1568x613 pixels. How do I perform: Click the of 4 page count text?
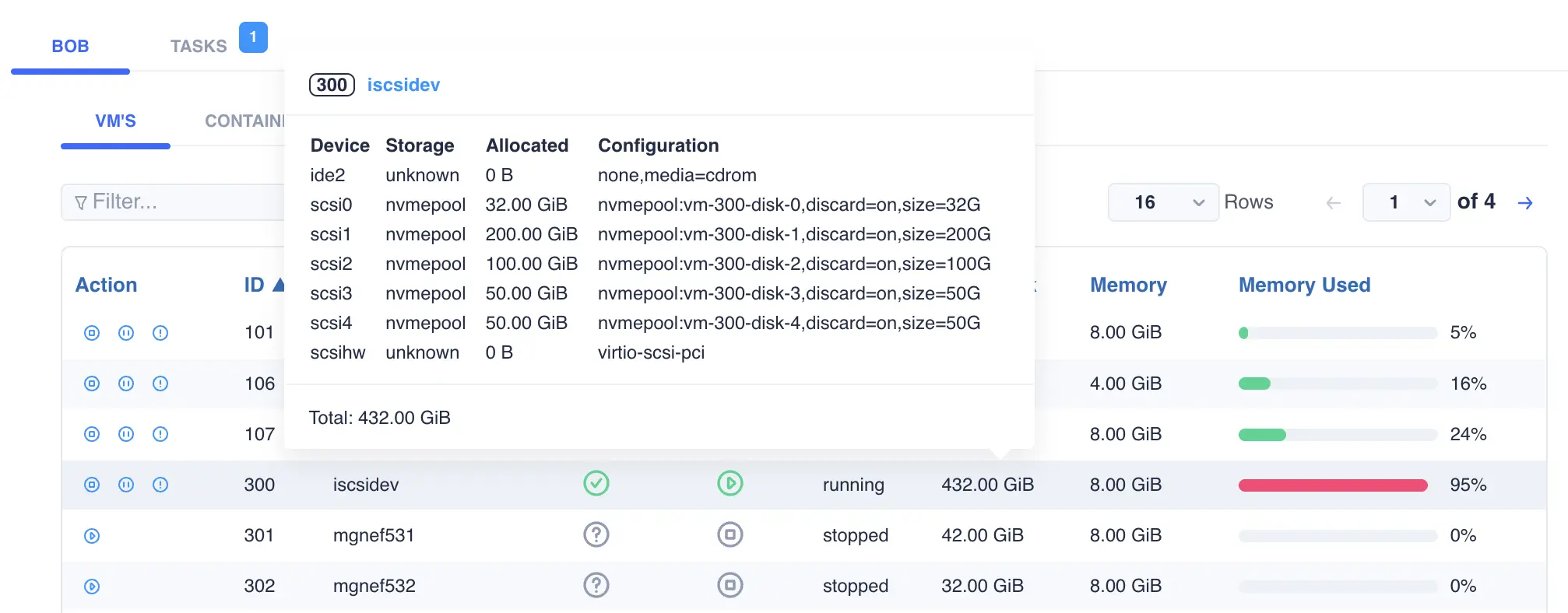click(x=1476, y=201)
